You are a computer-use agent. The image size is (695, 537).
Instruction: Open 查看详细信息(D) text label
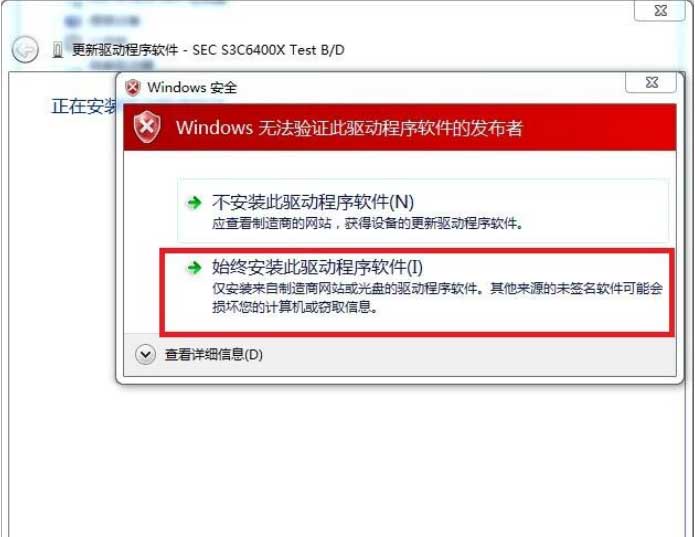pos(214,354)
